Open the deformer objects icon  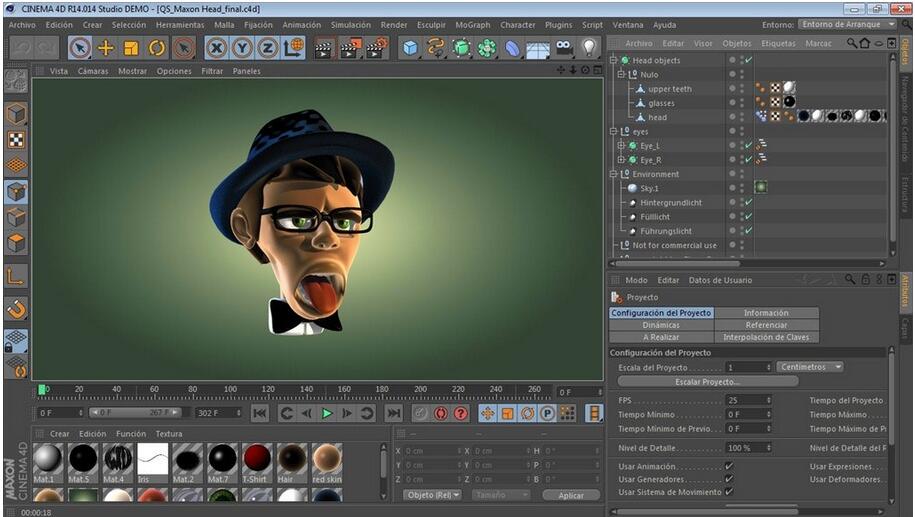tap(512, 48)
